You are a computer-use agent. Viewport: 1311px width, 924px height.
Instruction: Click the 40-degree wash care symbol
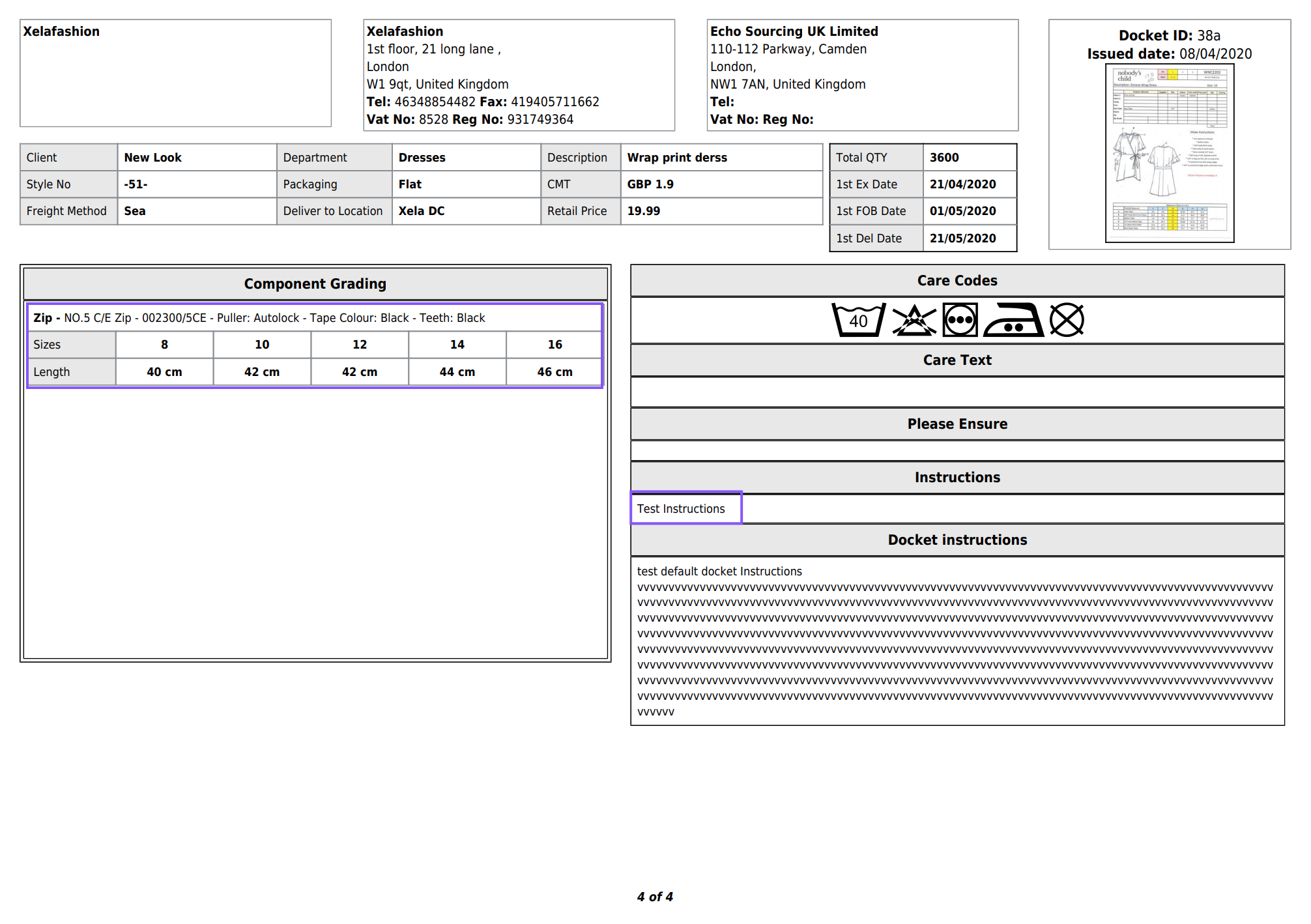[x=858, y=320]
